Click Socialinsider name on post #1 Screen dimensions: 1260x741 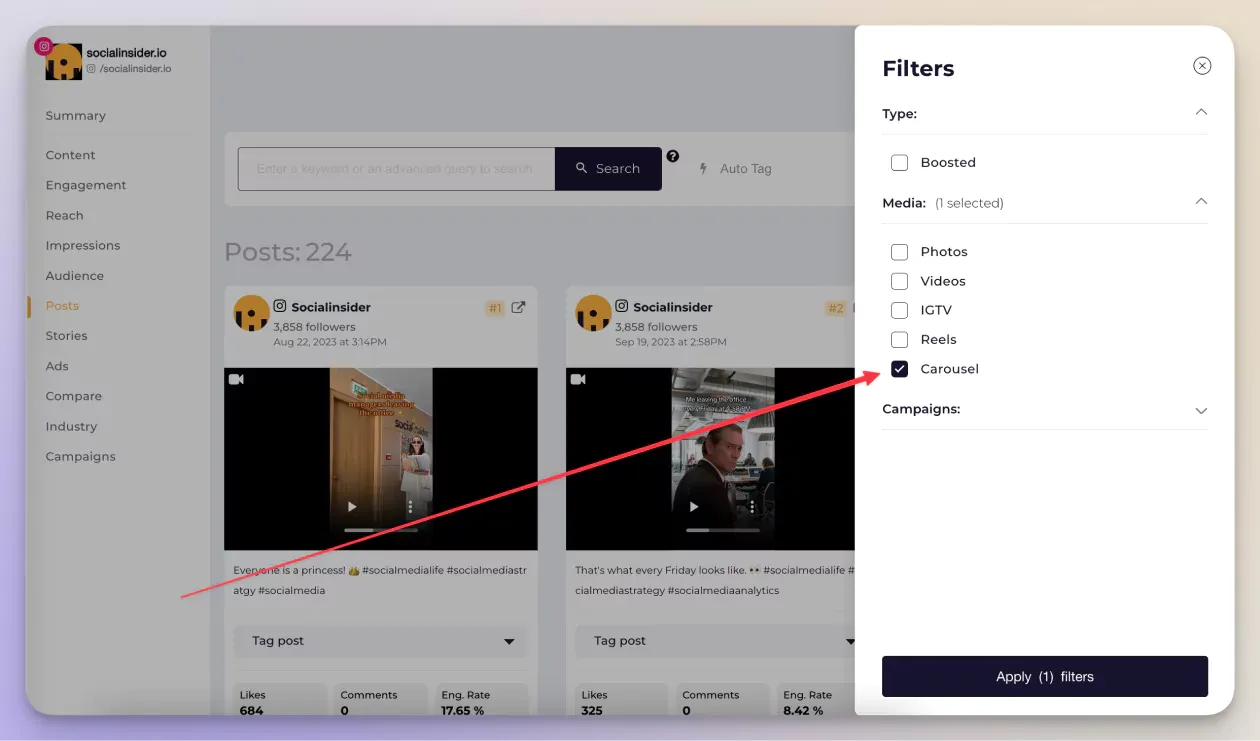331,308
